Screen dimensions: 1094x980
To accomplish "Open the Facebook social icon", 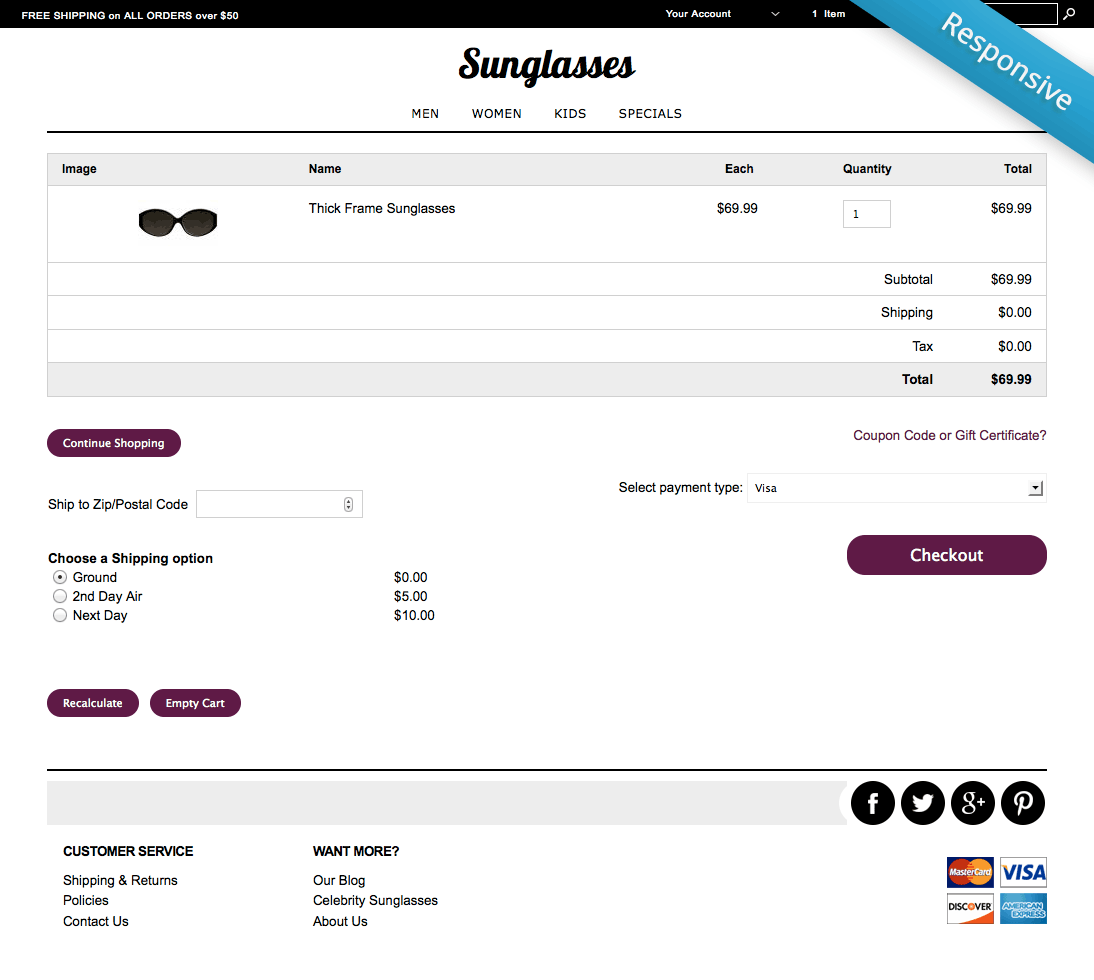I will pos(873,803).
